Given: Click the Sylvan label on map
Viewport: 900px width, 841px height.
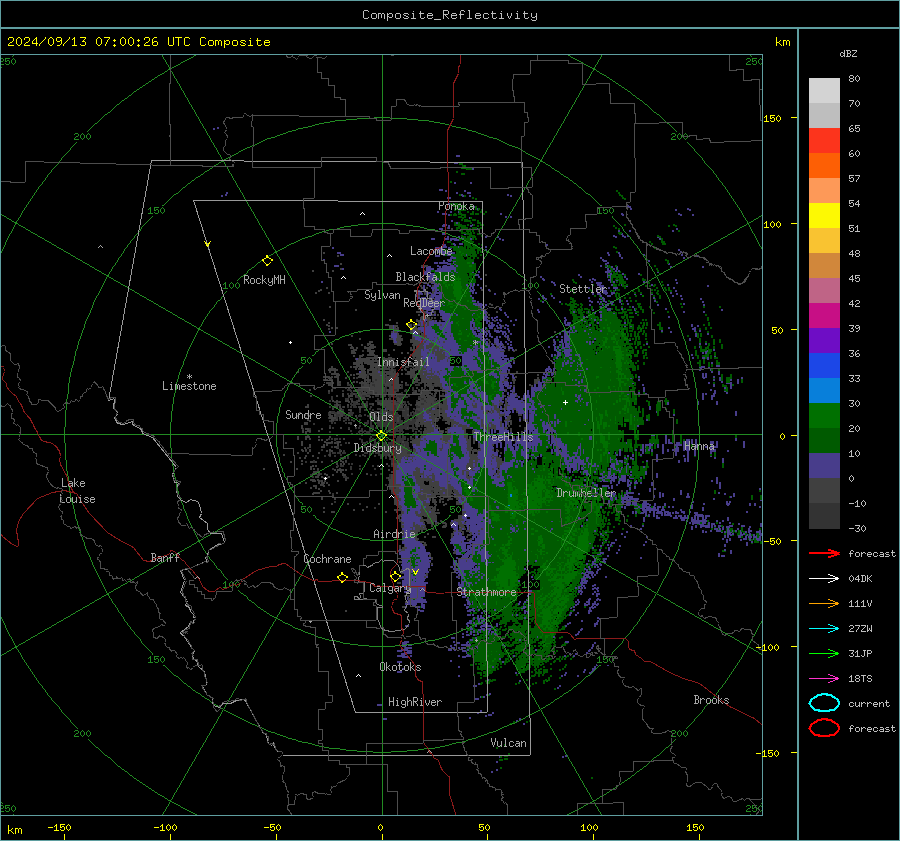Looking at the screenshot, I should click(x=382, y=295).
